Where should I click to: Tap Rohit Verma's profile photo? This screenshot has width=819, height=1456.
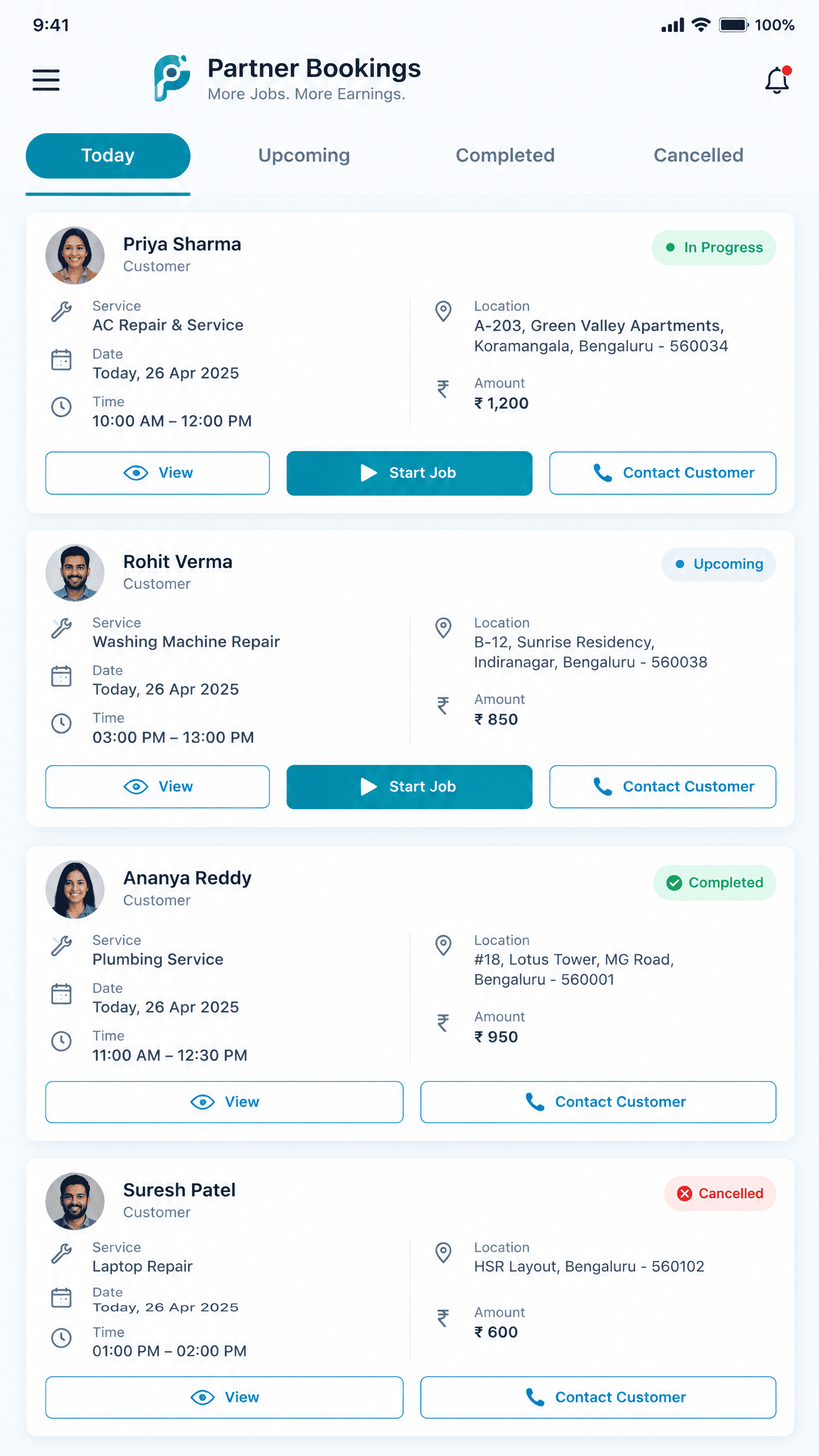pos(75,573)
